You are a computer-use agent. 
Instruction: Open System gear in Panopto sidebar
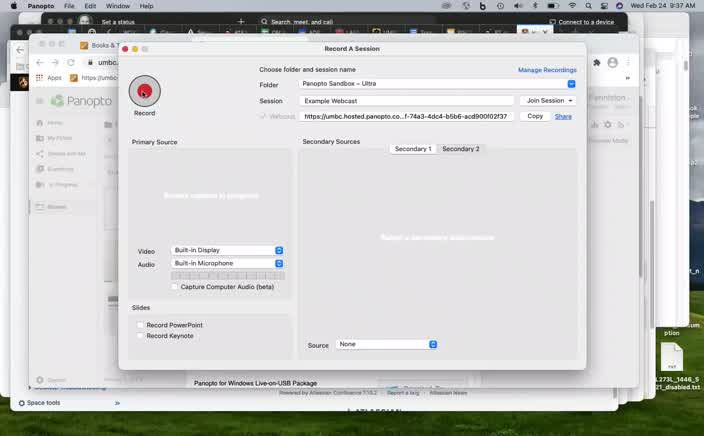click(x=40, y=380)
